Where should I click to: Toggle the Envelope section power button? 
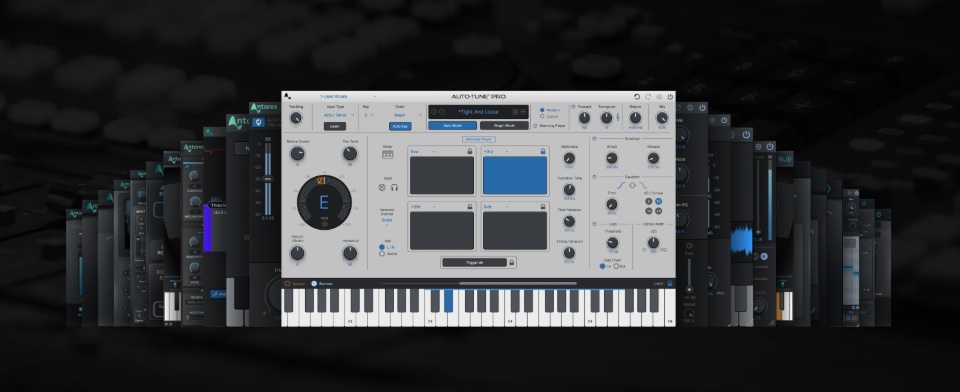point(594,139)
